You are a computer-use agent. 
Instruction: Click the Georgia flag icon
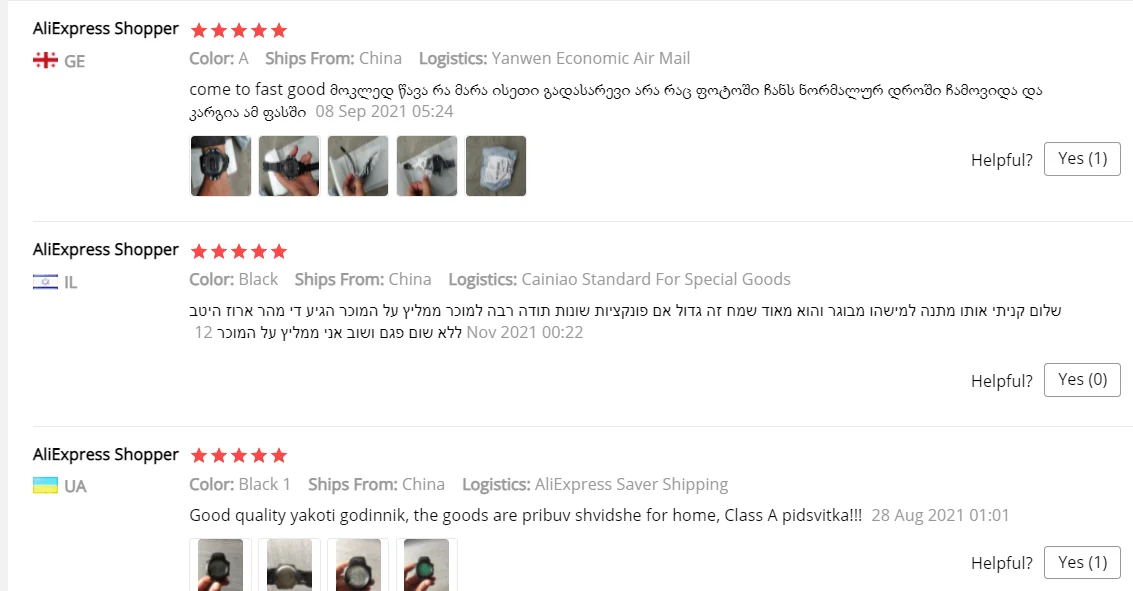pos(45,60)
